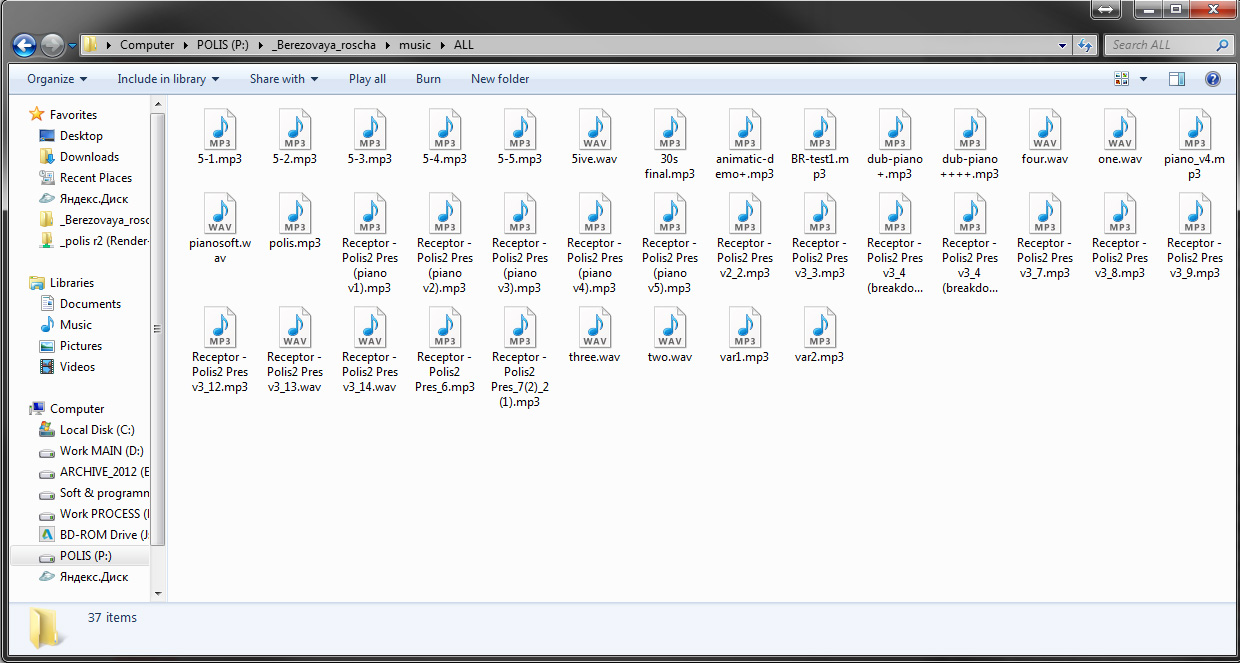The height and width of the screenshot is (663, 1240).
Task: Select the 5ive.wav file icon
Action: [595, 129]
